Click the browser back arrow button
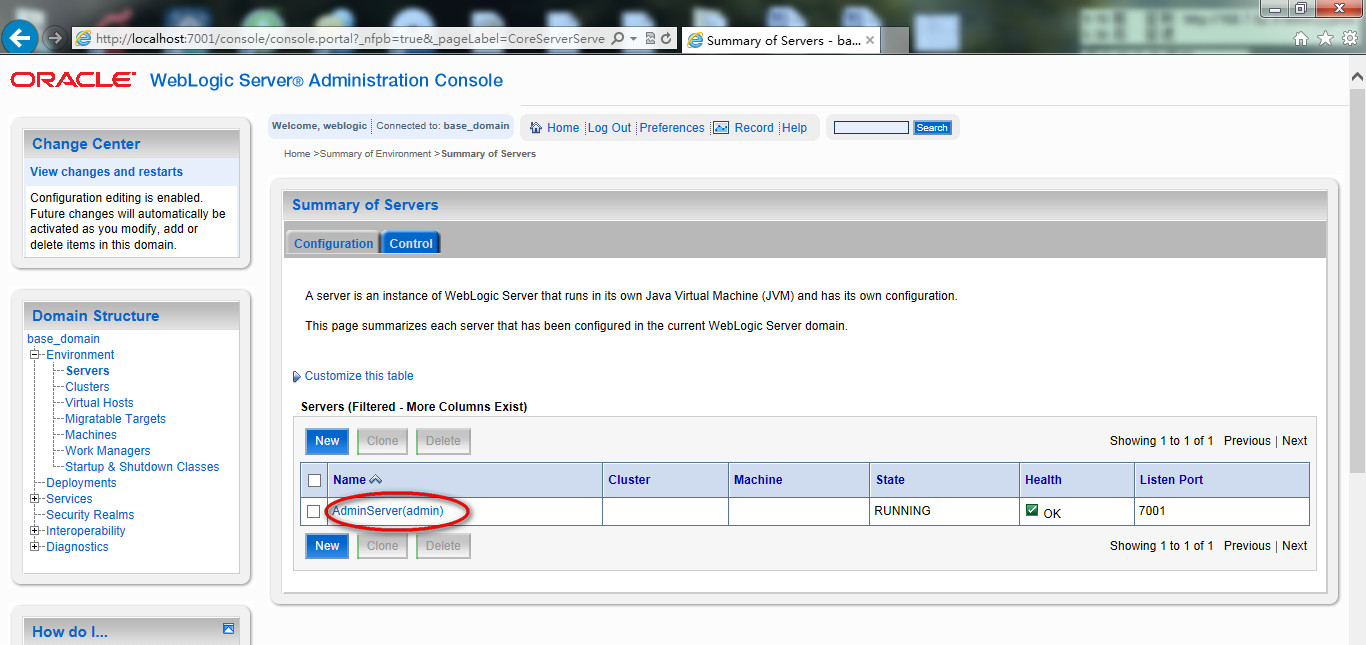This screenshot has height=645, width=1366. [21, 38]
